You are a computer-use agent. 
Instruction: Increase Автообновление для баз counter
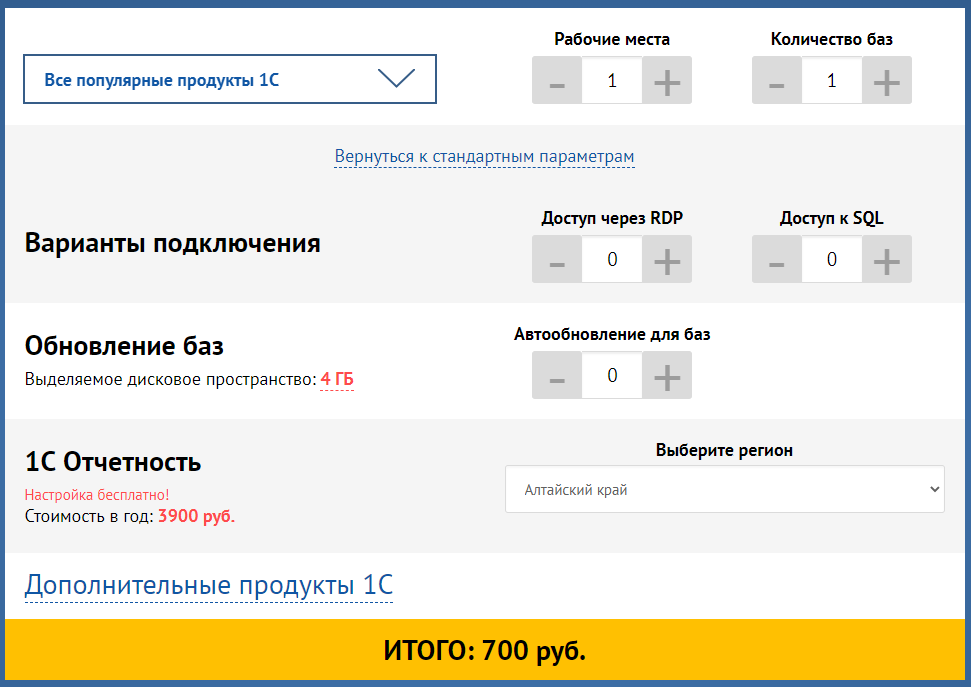coord(666,375)
